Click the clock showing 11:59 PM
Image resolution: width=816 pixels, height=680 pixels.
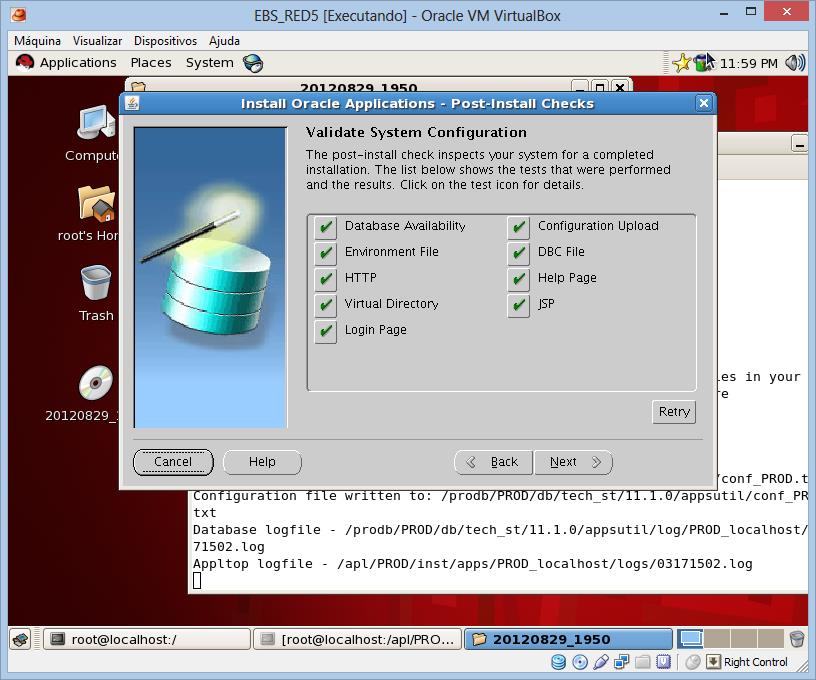pos(748,63)
